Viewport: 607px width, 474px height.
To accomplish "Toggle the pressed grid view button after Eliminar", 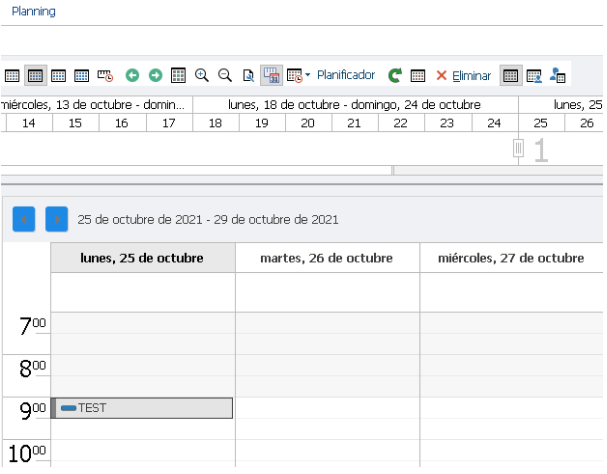I will 511,75.
